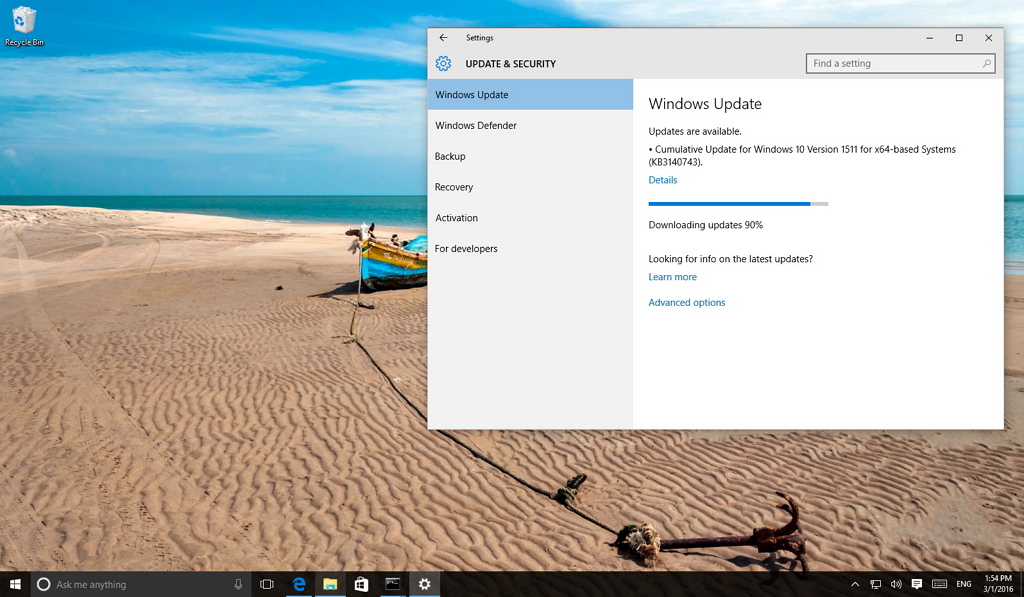Open the Recovery settings category
This screenshot has width=1024, height=597.
[530, 187]
